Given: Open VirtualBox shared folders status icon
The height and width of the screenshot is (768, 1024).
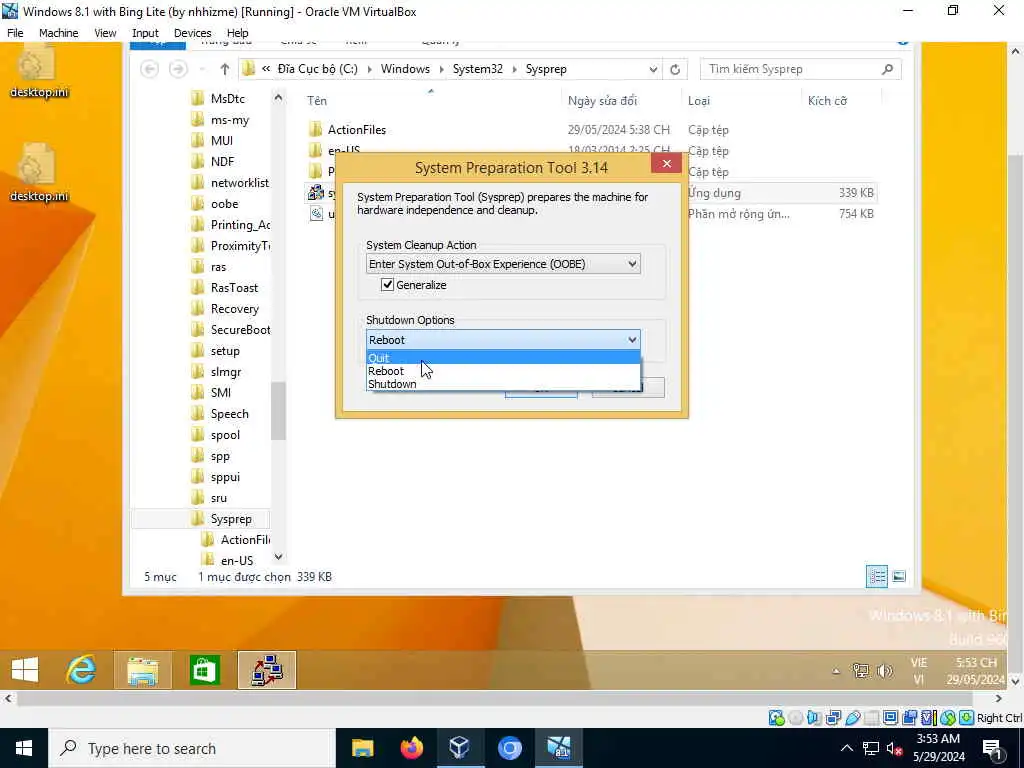Looking at the screenshot, I should tap(871, 718).
